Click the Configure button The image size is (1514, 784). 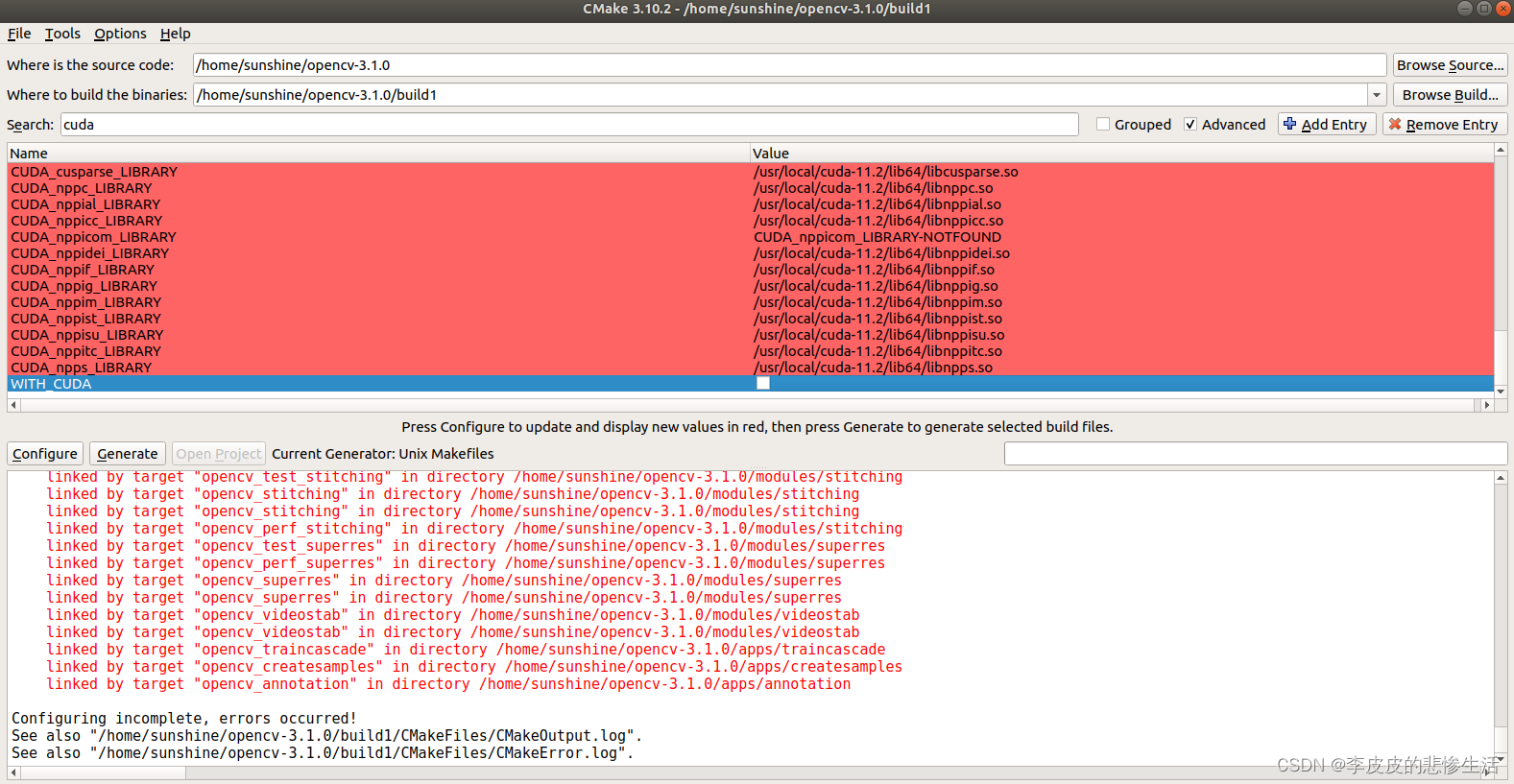tap(45, 454)
